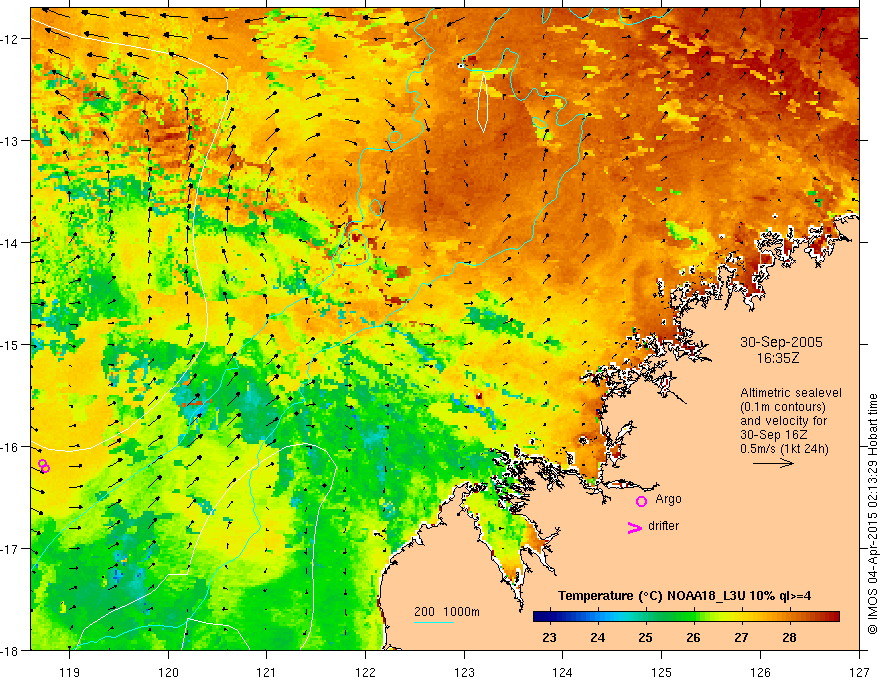Click longitude axis label '123'
This screenshot has height=680, width=880.
(x=464, y=672)
